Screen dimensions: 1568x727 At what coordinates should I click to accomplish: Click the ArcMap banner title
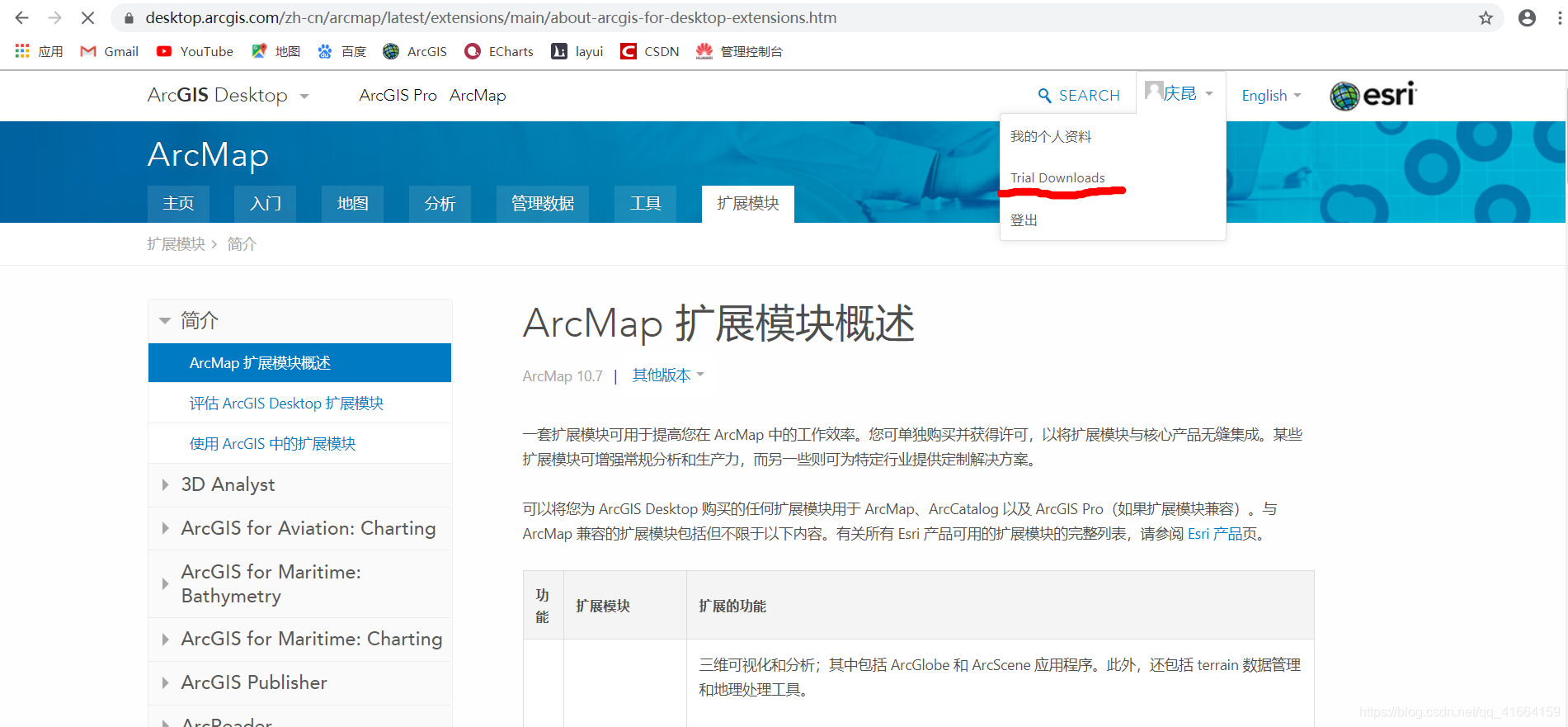coord(208,155)
